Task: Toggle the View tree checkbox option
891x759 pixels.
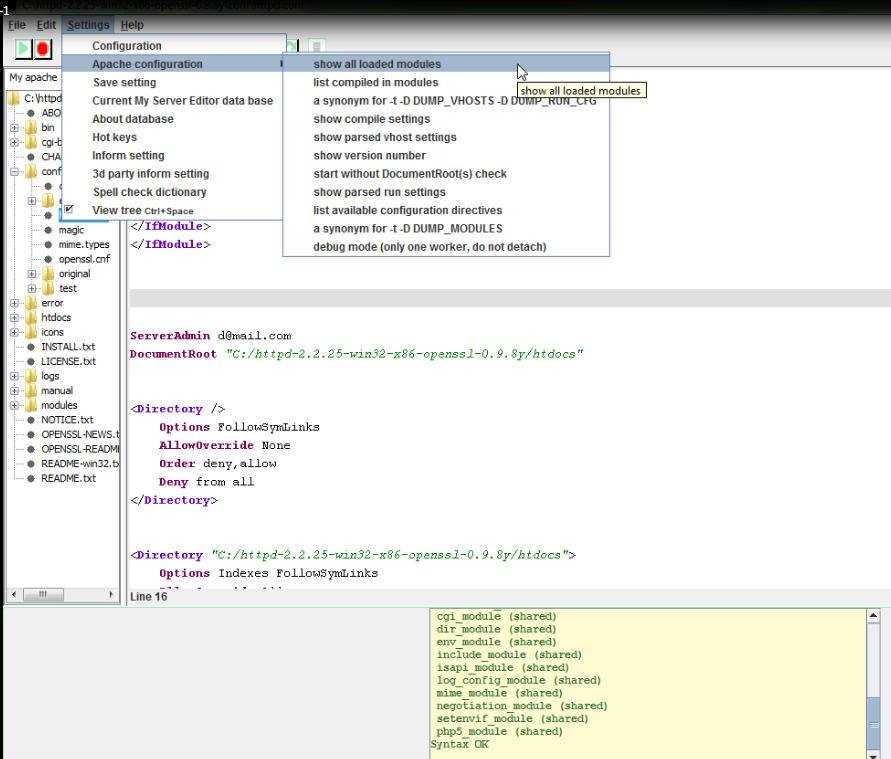Action: point(70,210)
